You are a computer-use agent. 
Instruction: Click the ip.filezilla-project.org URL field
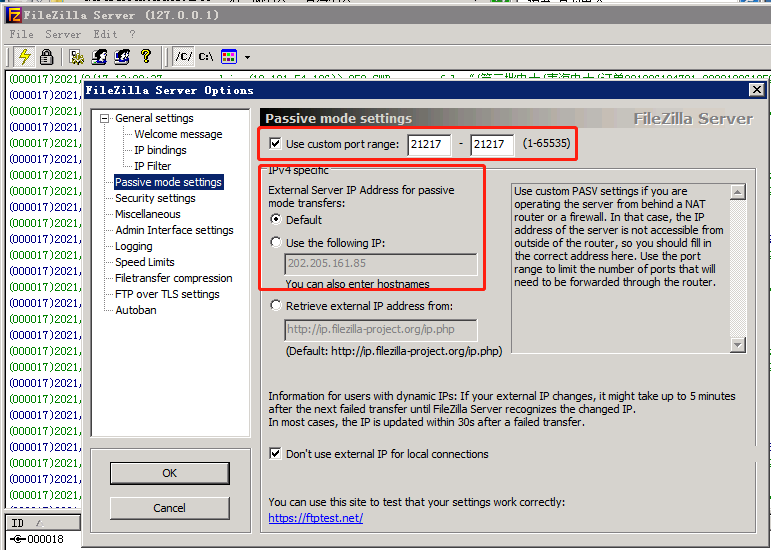coord(381,330)
